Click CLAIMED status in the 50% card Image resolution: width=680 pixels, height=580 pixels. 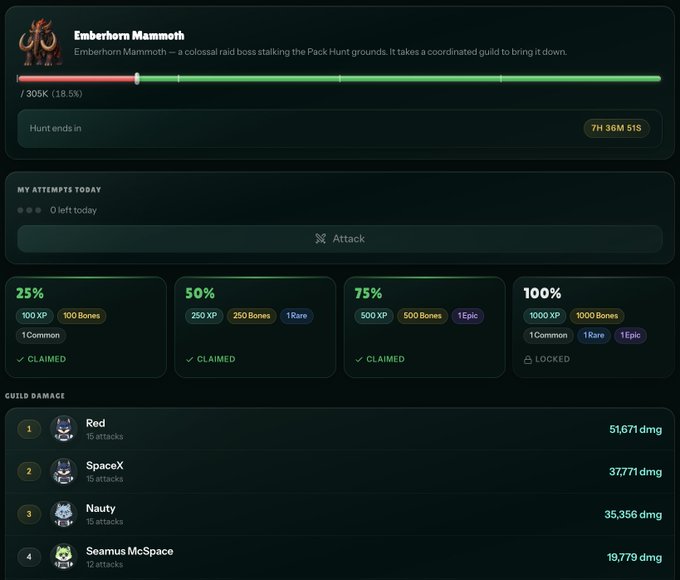(216, 359)
